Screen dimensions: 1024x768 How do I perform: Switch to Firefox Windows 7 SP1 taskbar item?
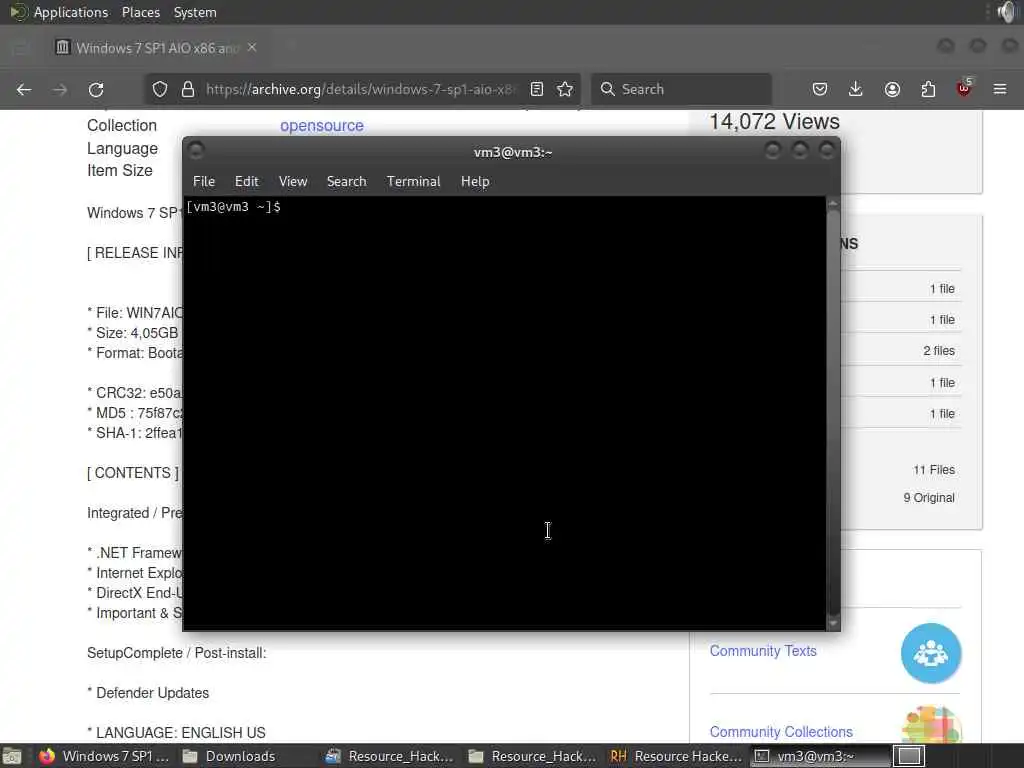(x=103, y=756)
